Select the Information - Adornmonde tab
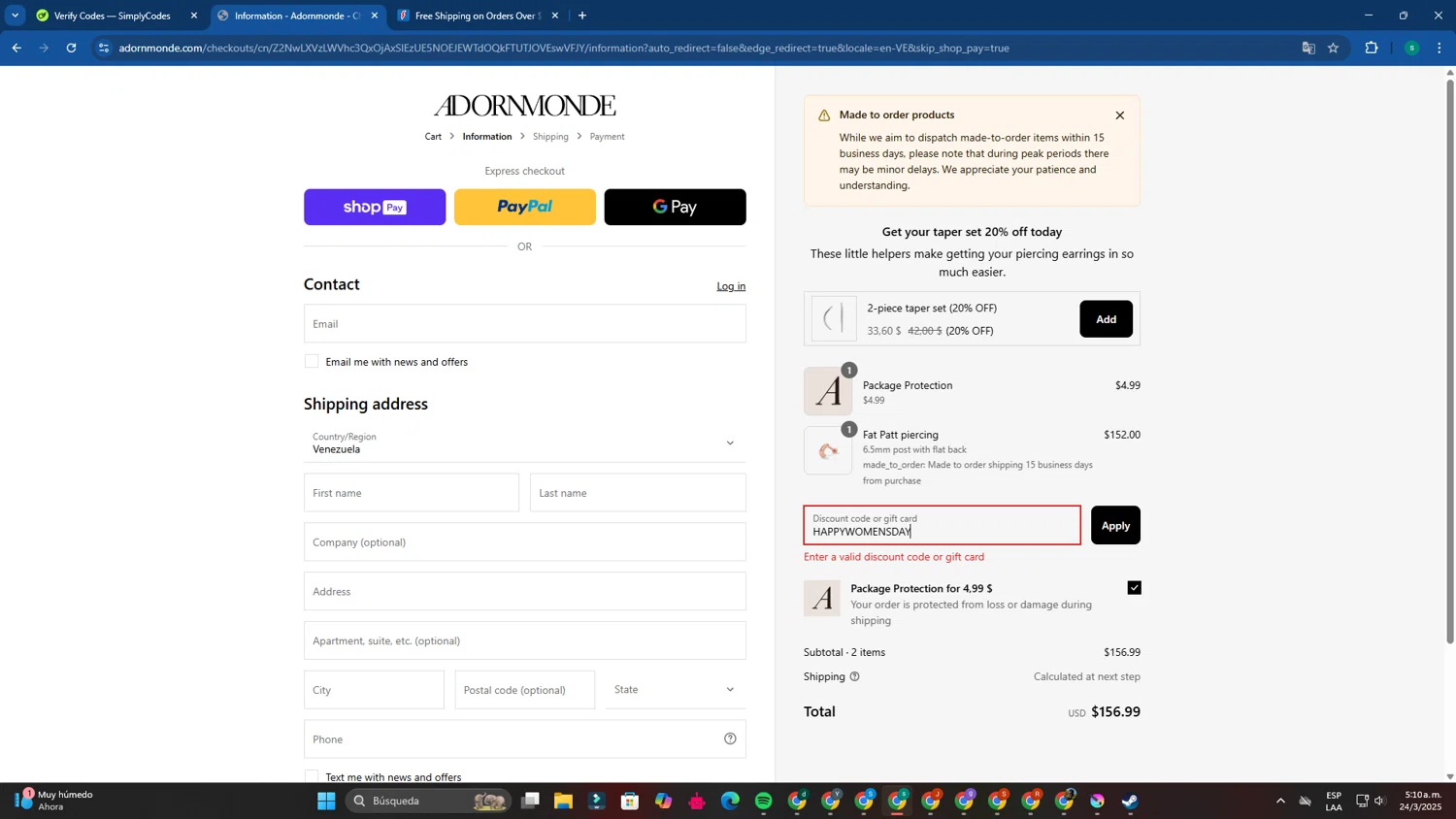 pyautogui.click(x=296, y=16)
